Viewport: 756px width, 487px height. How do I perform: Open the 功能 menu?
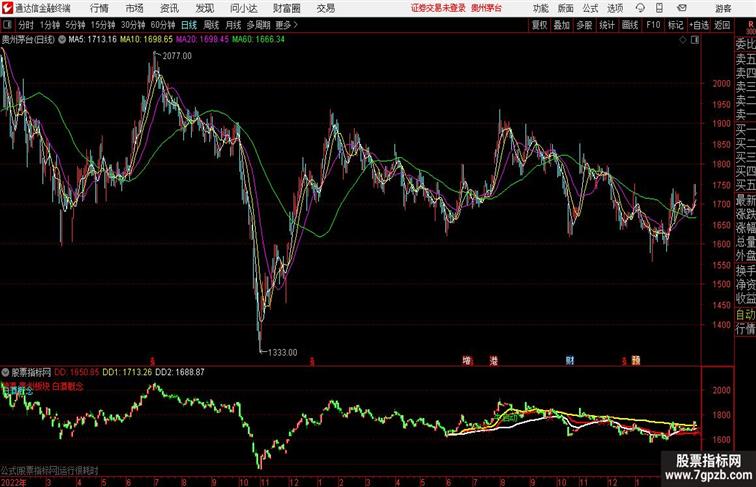(x=540, y=8)
